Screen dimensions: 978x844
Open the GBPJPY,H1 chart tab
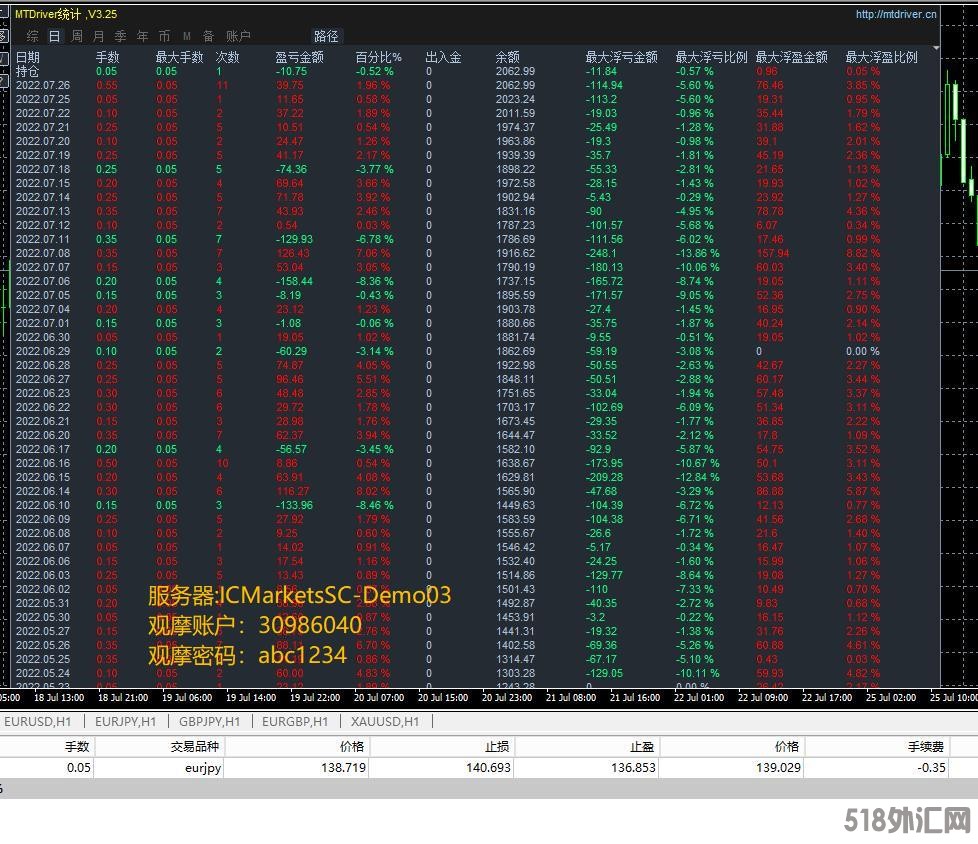[210, 722]
